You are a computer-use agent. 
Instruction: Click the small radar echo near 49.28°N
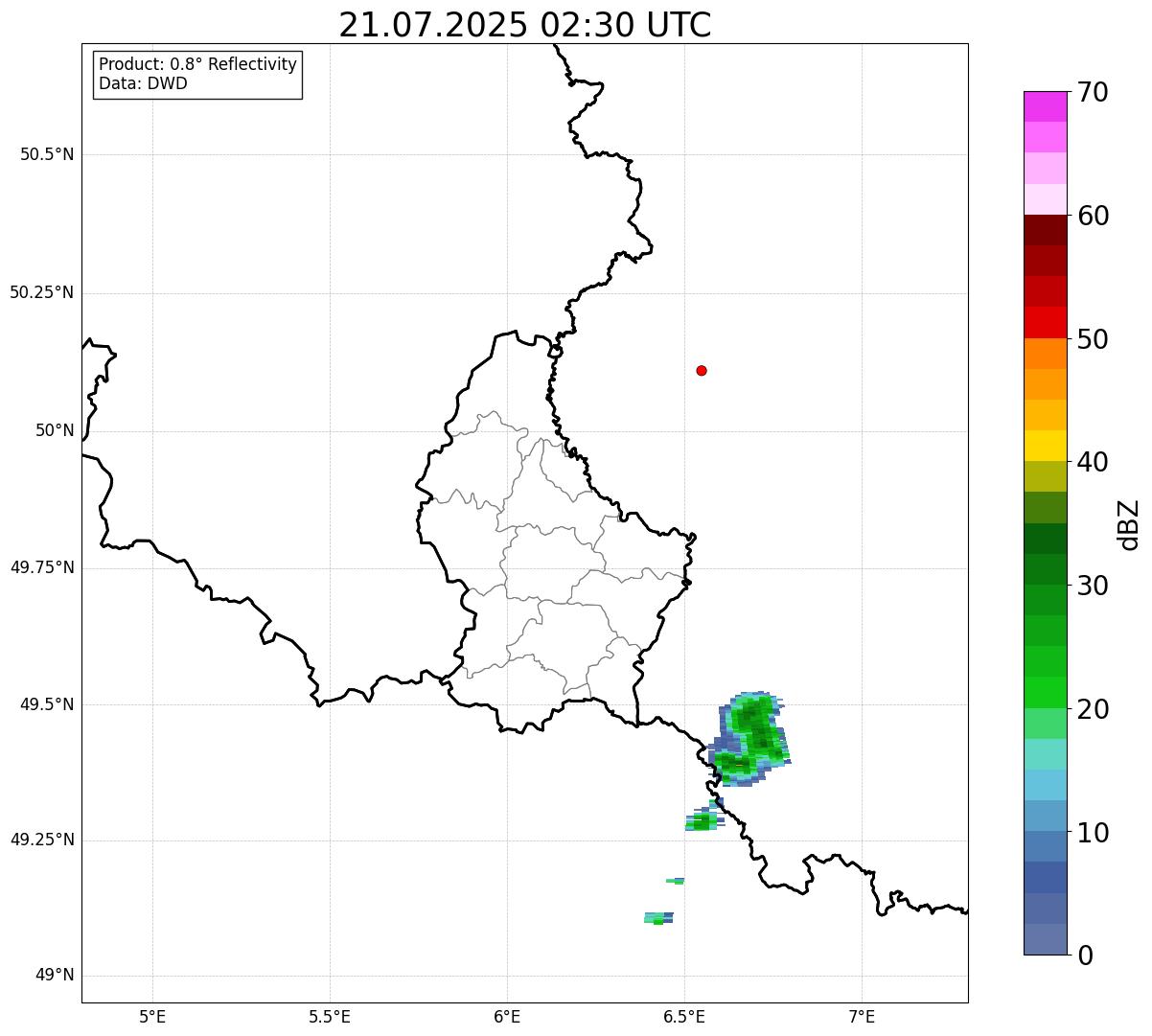[x=703, y=821]
